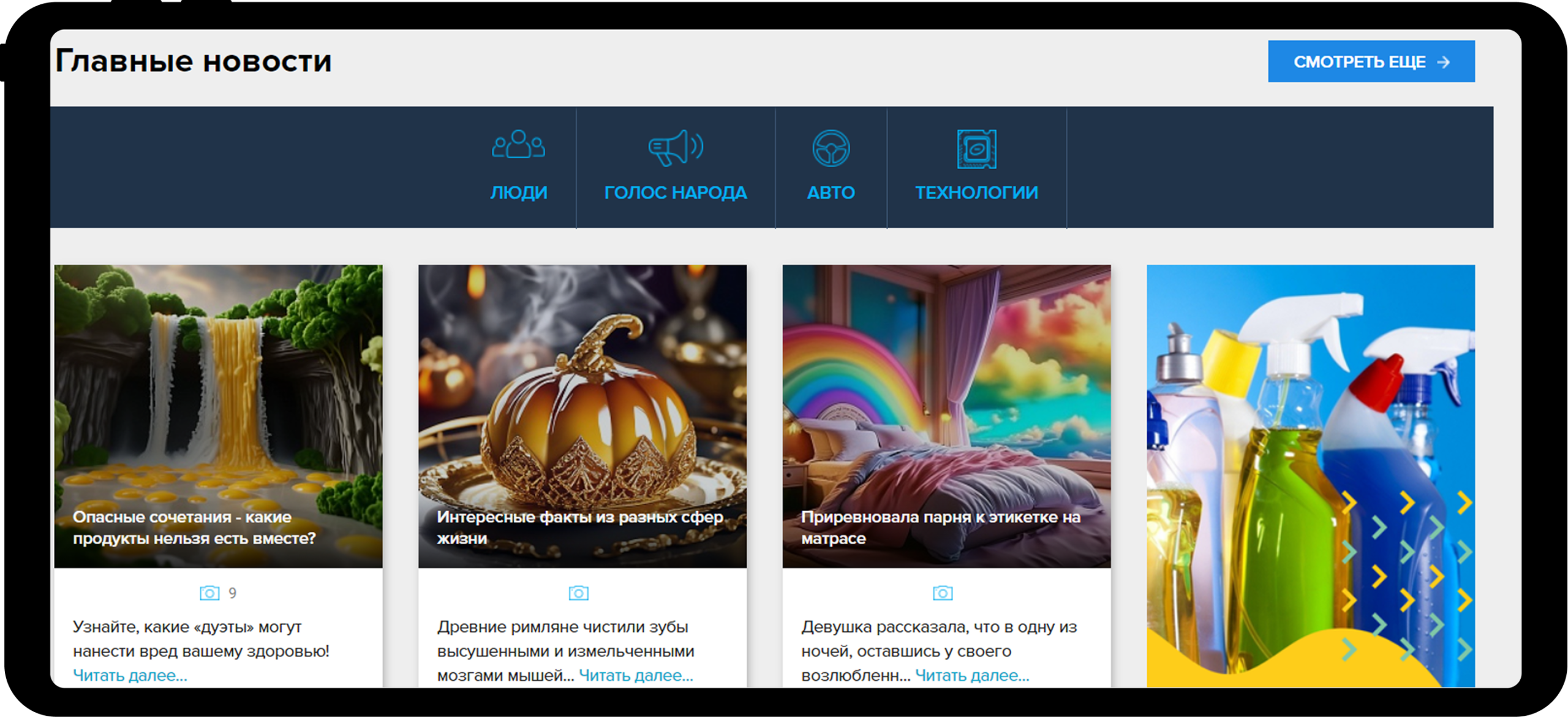
Task: Follow Читать далее link on mattress story
Action: 972,675
